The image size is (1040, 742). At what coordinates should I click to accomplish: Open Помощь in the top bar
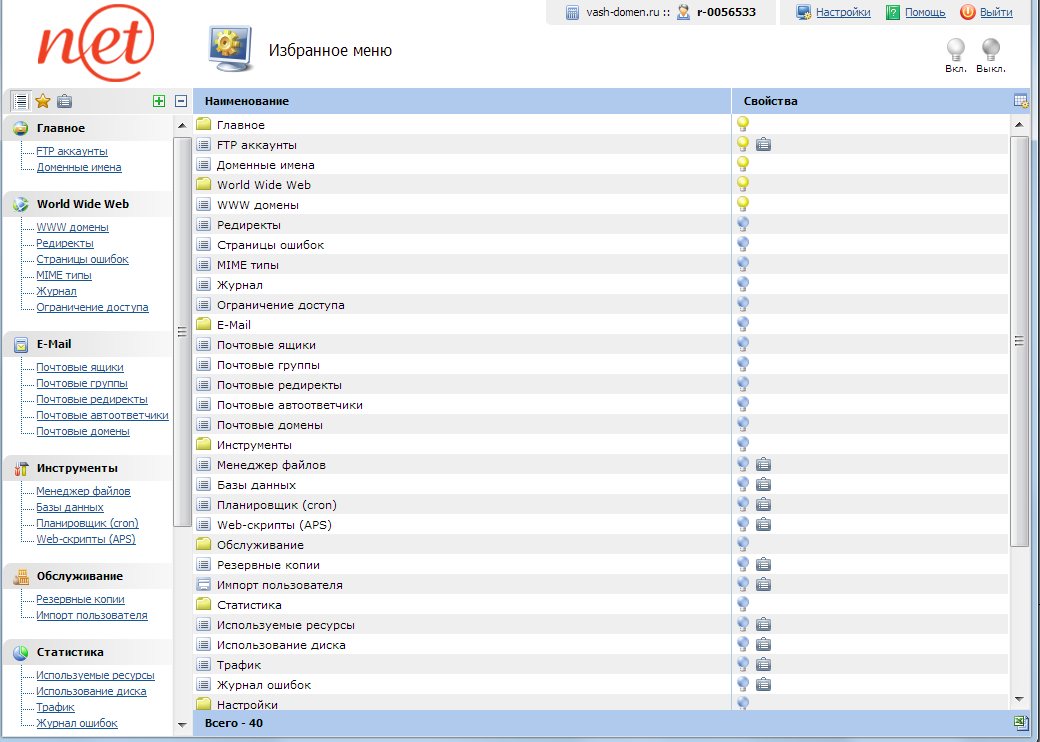click(924, 12)
